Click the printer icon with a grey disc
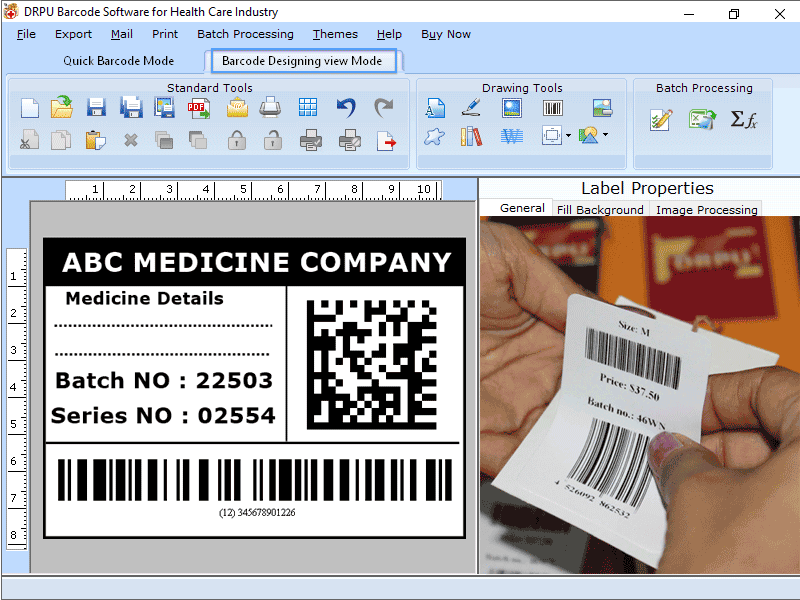The height and width of the screenshot is (600, 800). 350,140
